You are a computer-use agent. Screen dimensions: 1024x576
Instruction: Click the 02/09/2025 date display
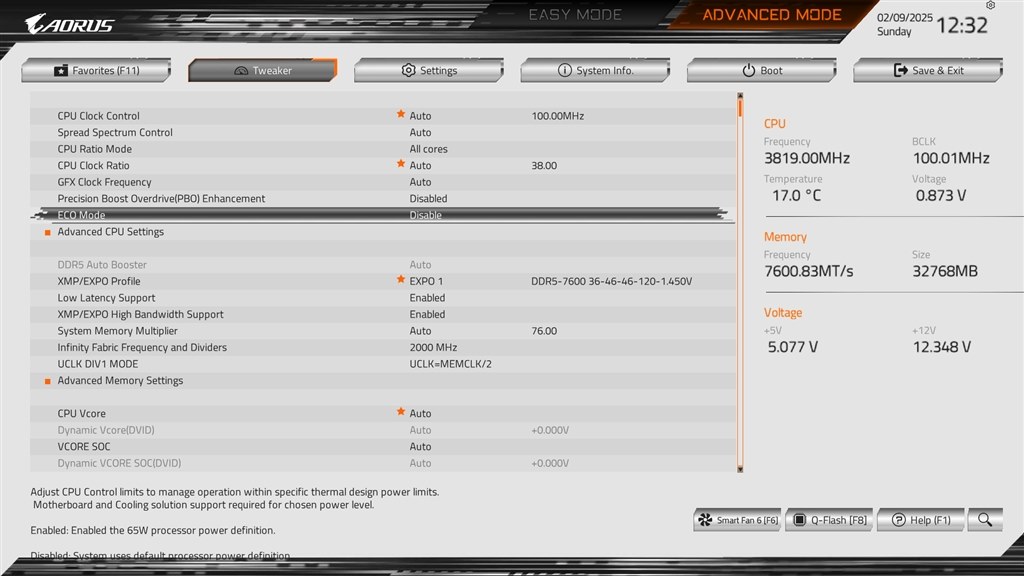[904, 18]
